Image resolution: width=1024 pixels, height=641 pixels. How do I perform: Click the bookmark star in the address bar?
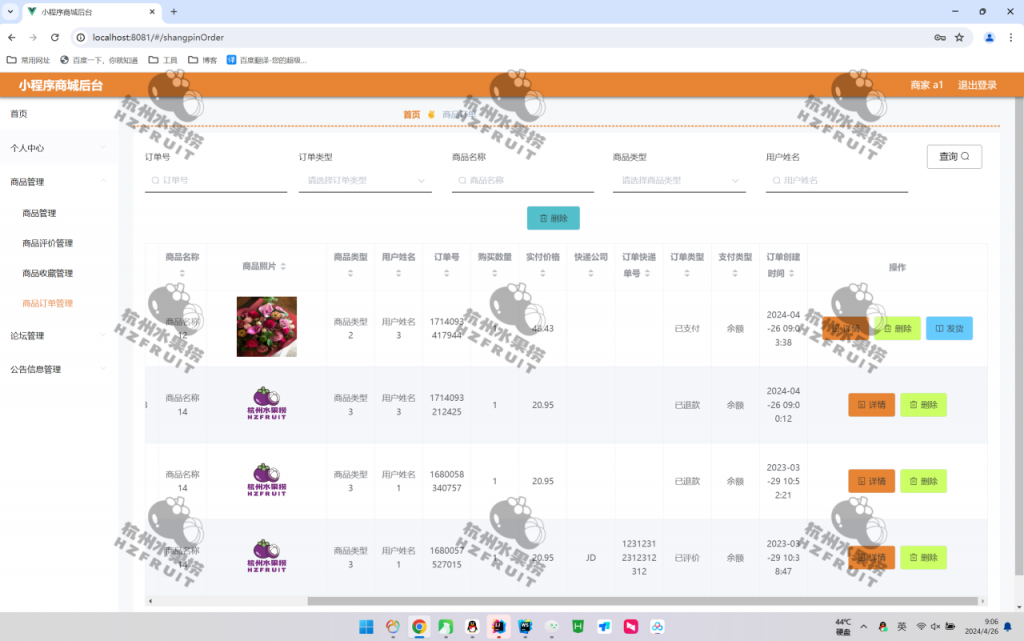[957, 36]
